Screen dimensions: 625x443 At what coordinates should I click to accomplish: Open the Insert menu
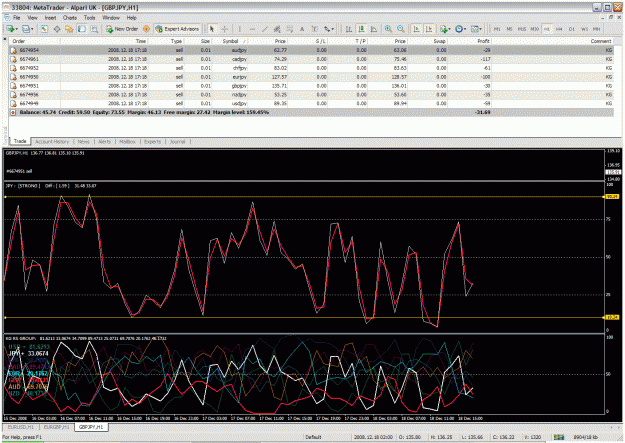pos(50,18)
